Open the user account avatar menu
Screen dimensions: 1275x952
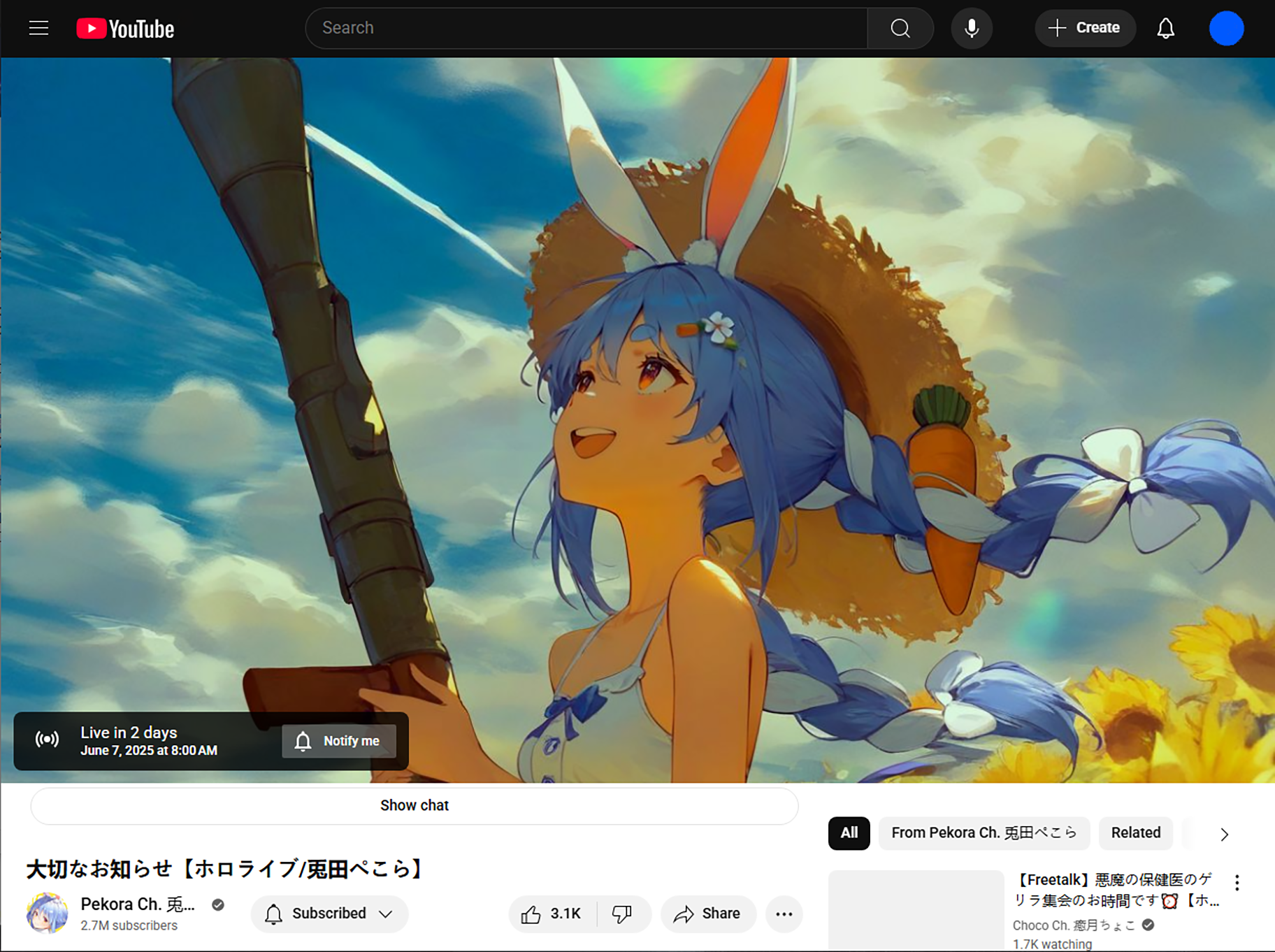(1225, 28)
